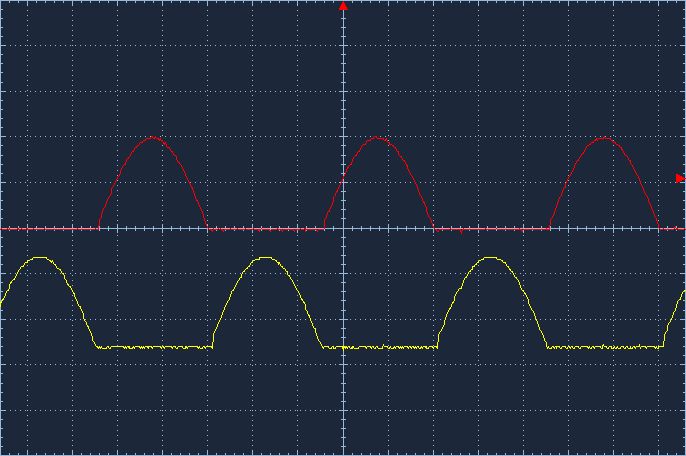Select the yellow clipped waveform channel trace
Image resolution: width=686 pixels, height=456 pixels.
click(343, 303)
